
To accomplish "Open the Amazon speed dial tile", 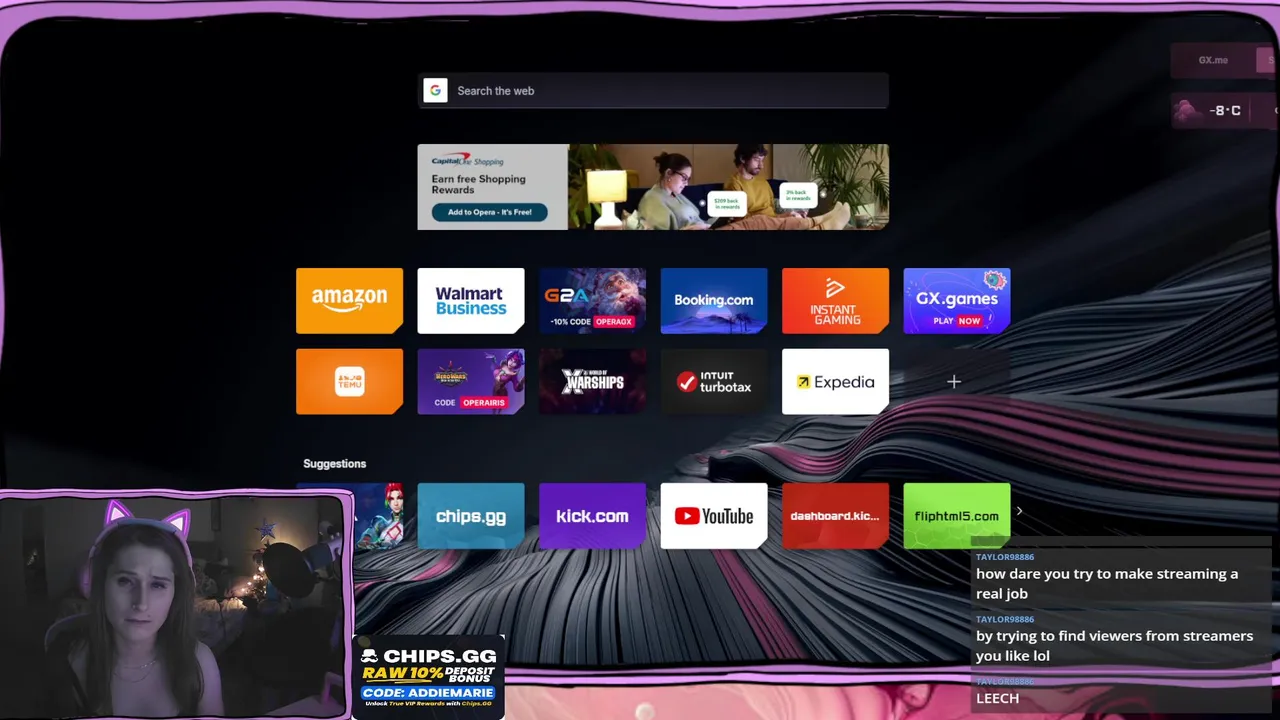I will click(349, 300).
